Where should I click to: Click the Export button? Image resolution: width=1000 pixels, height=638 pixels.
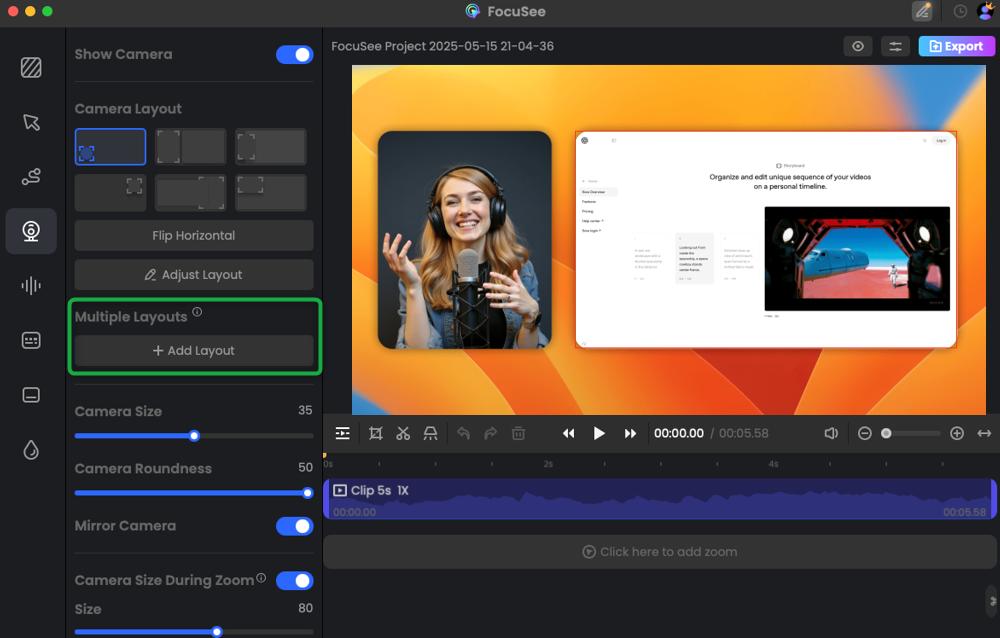pyautogui.click(x=956, y=46)
